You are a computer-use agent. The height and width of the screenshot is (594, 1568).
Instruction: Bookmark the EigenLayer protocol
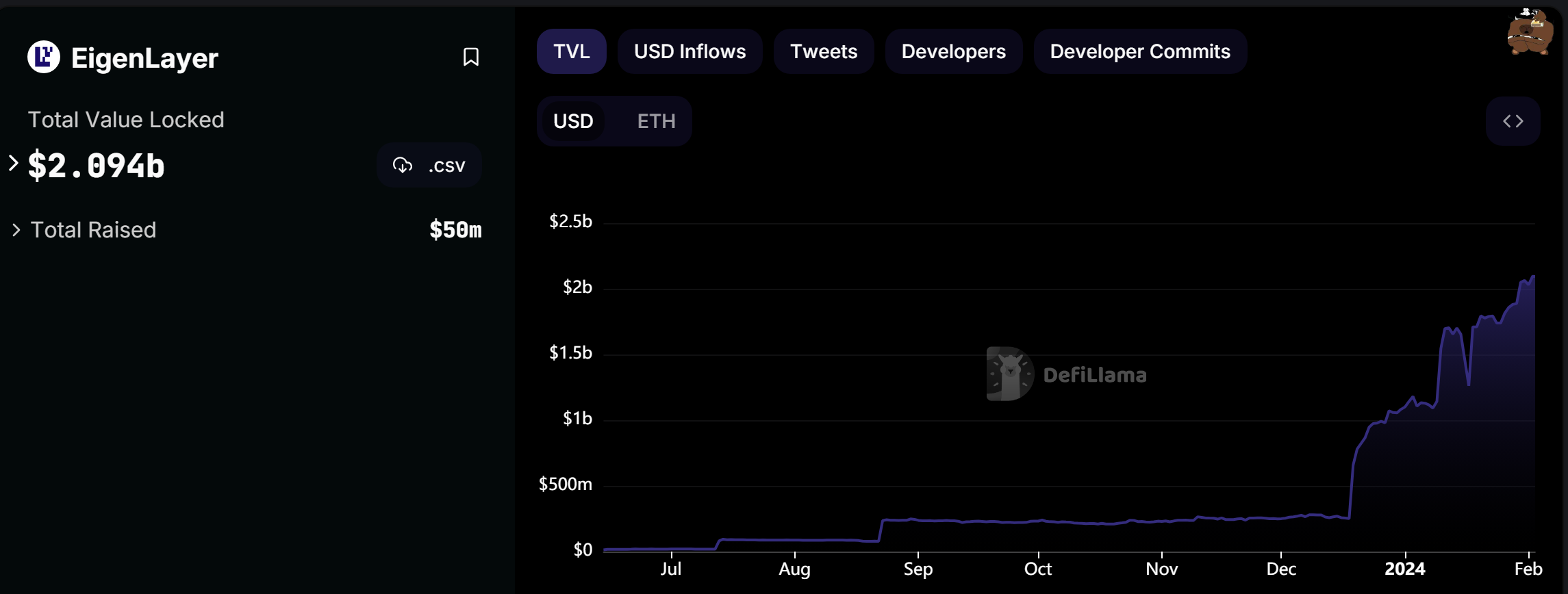click(471, 57)
